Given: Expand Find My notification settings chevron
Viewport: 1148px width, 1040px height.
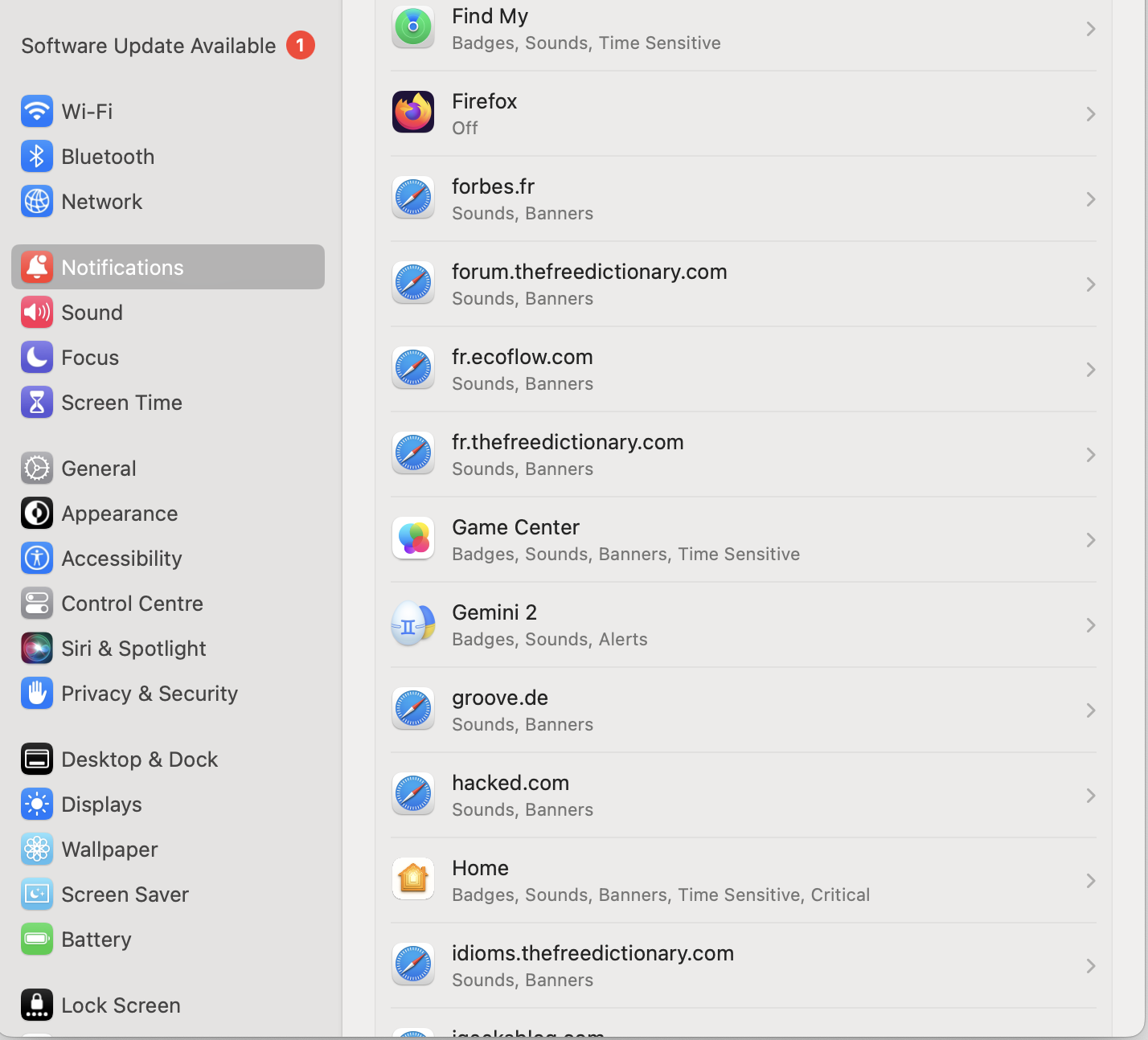Looking at the screenshot, I should tap(1091, 29).
